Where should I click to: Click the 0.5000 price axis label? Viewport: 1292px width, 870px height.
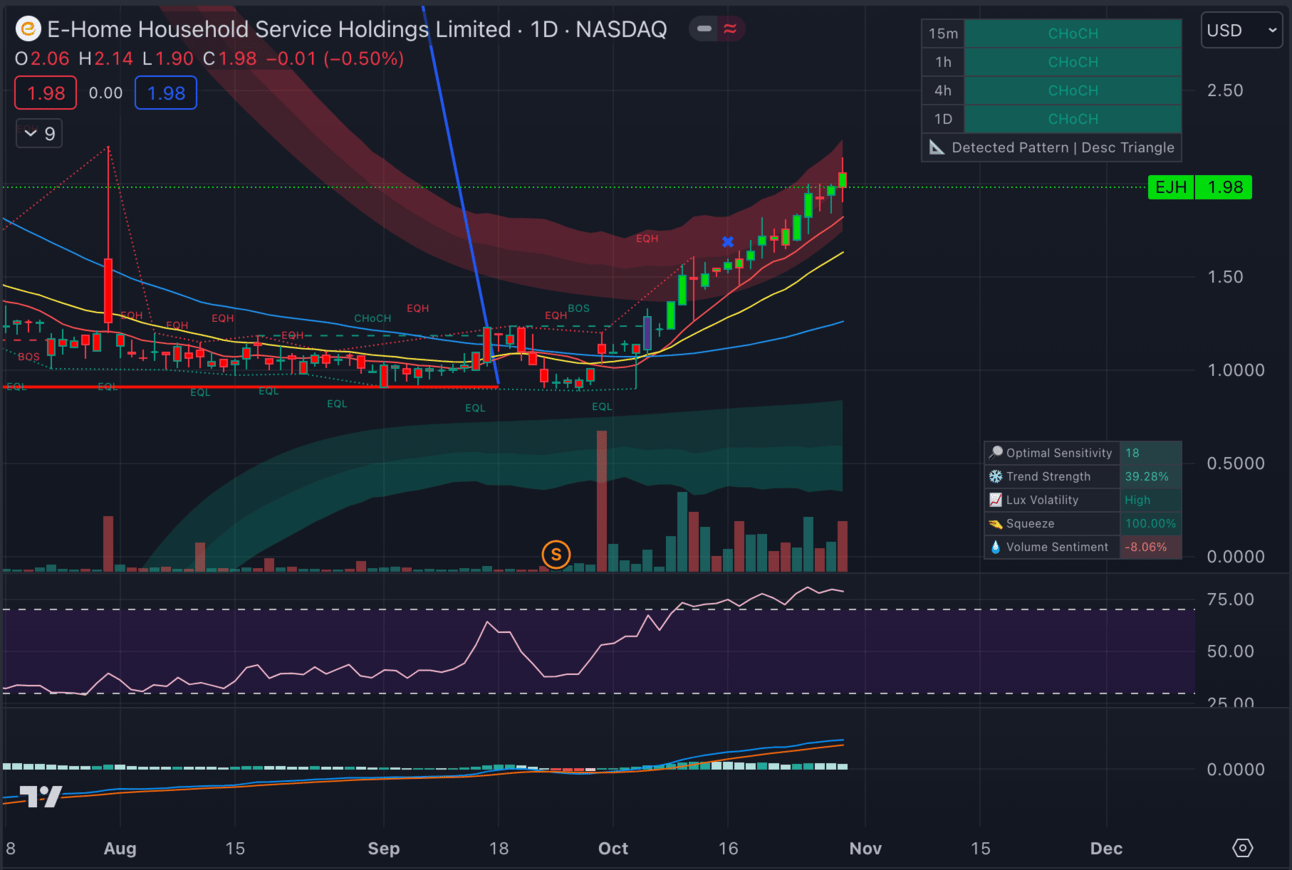1236,464
